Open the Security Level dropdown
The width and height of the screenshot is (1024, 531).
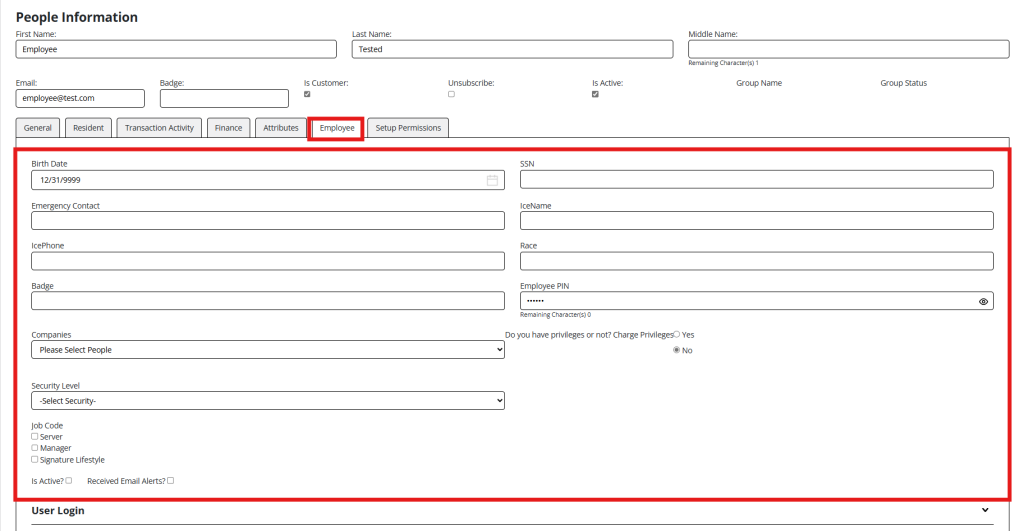(x=268, y=400)
